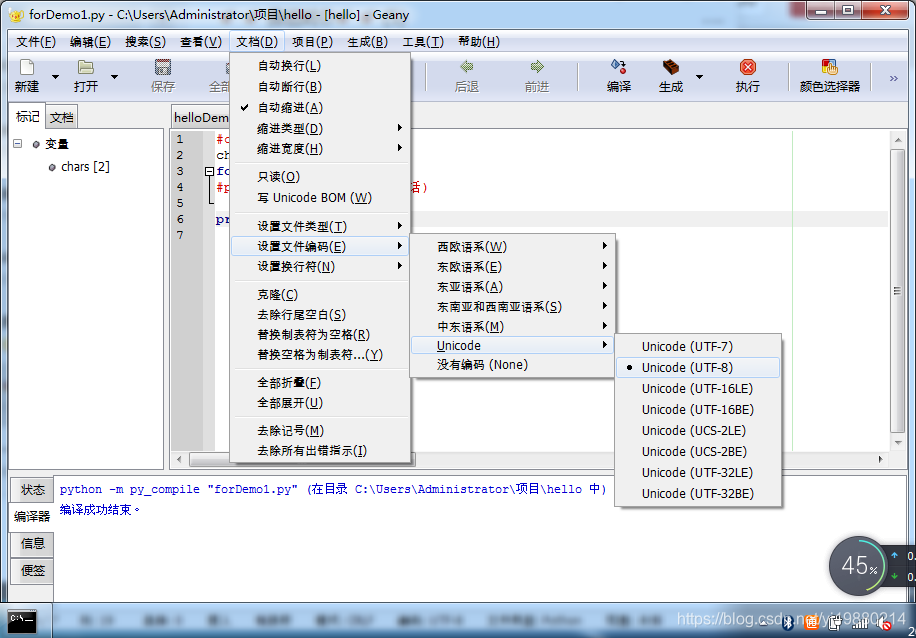Expand Indent width (缩进宽度) submenu
Screen dimensions: 916x638
pos(320,149)
